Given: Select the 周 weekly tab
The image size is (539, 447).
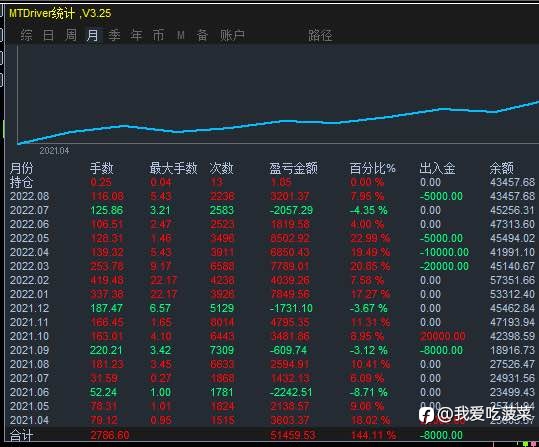Looking at the screenshot, I should [x=71, y=35].
